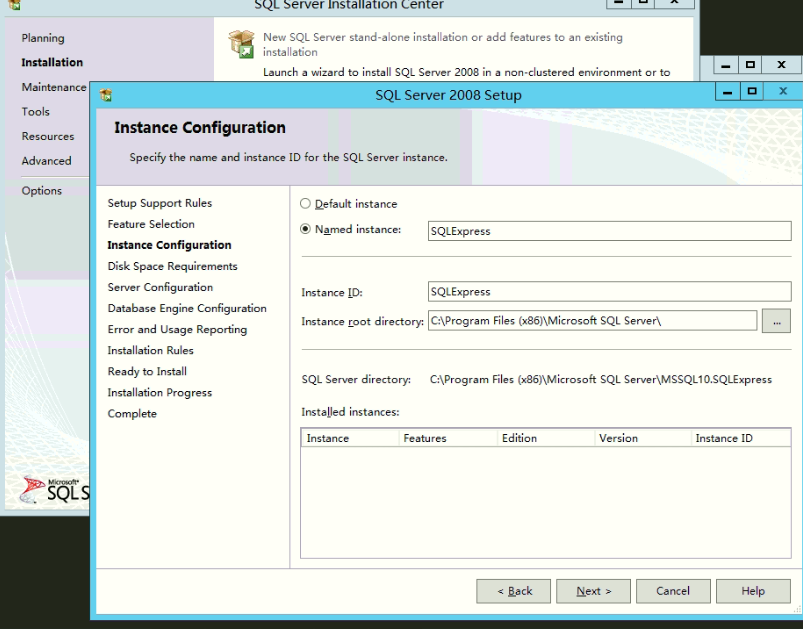803x629 pixels.
Task: Click New SQL Server stand-alone installation link
Action: click(443, 45)
